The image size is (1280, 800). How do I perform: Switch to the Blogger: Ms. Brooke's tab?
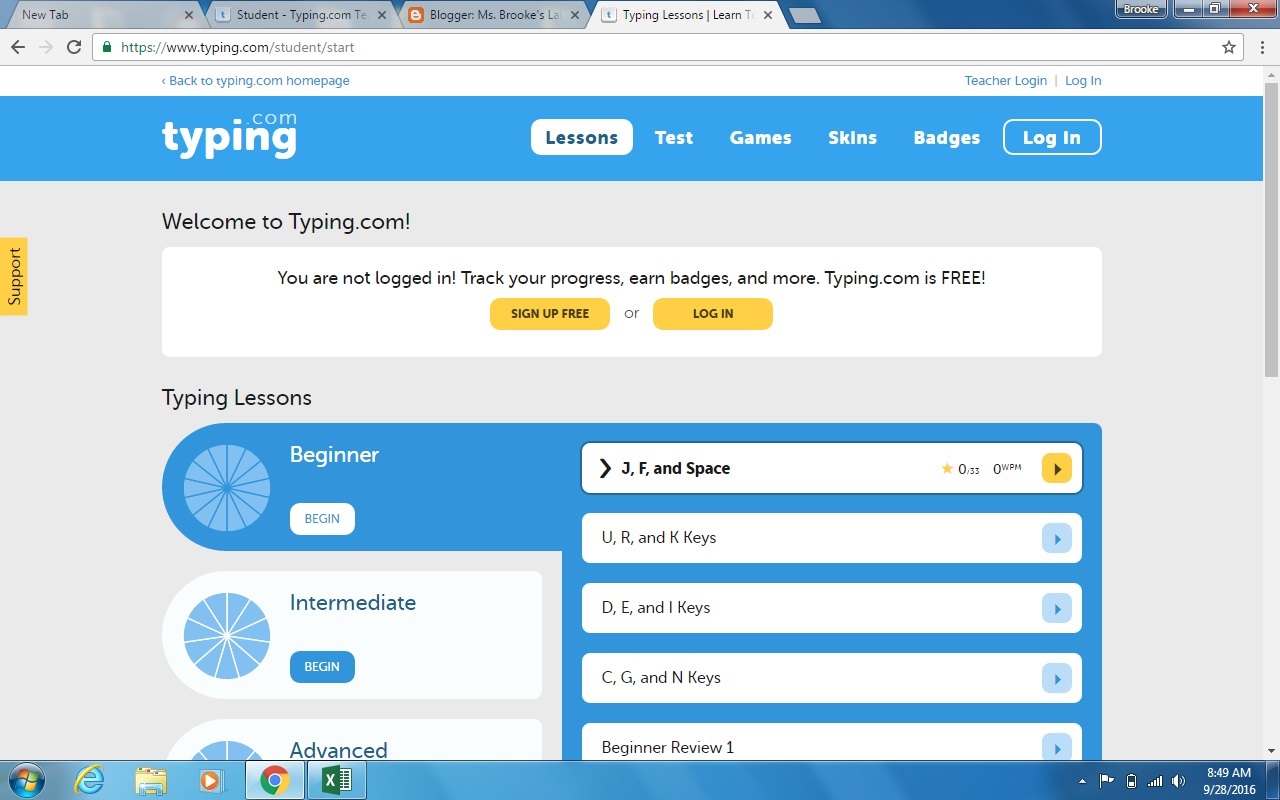(x=489, y=15)
